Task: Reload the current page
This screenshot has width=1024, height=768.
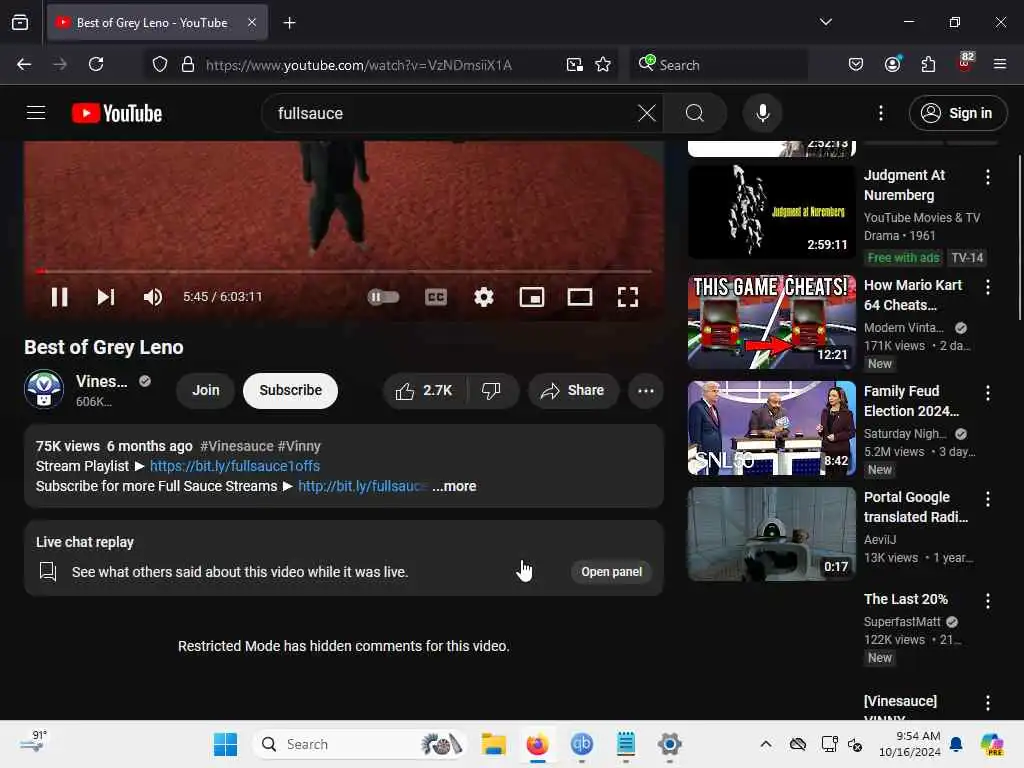Action: pyautogui.click(x=96, y=64)
